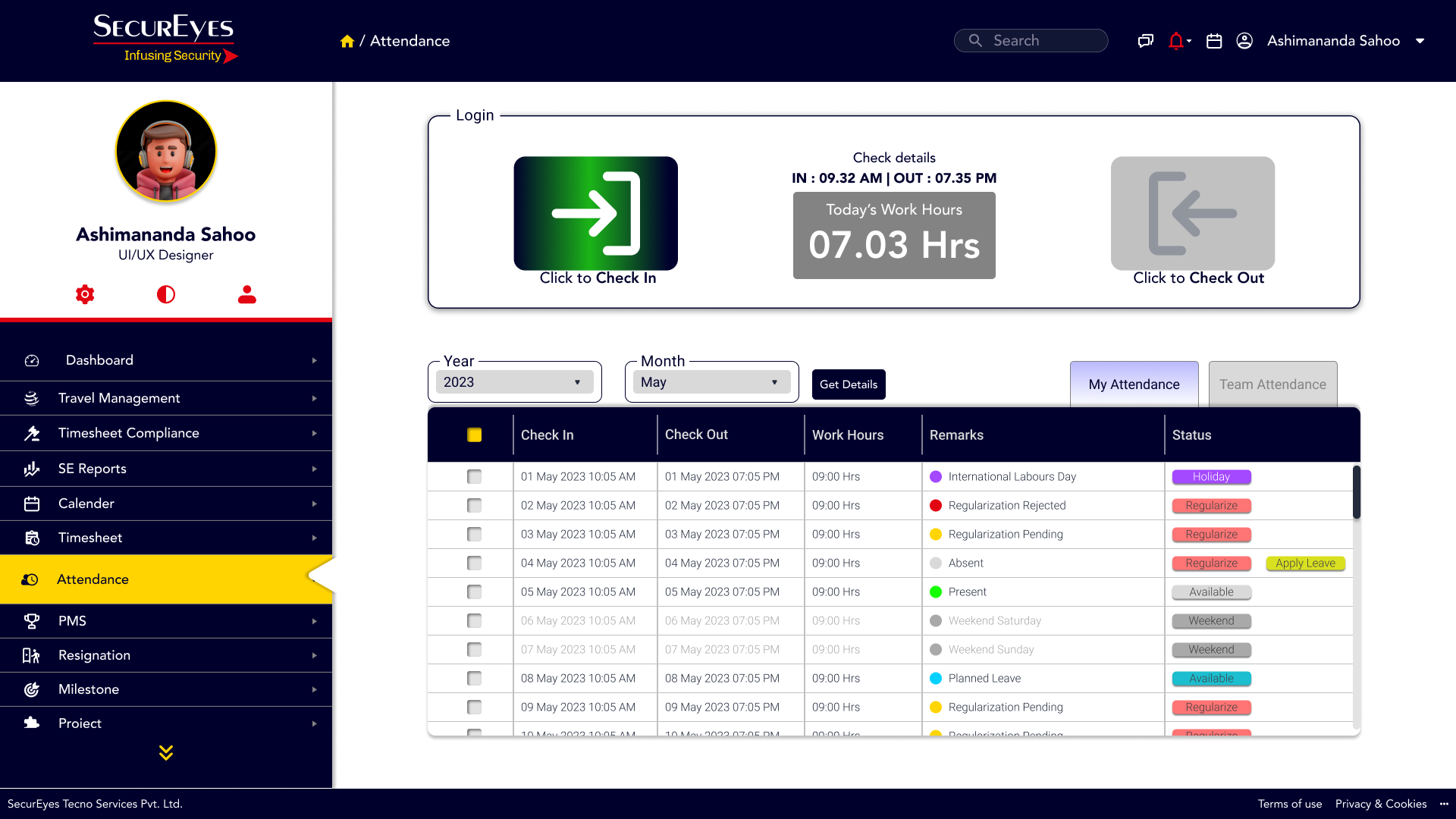Open the Month May dropdown
Viewport: 1456px width, 819px height.
711,382
